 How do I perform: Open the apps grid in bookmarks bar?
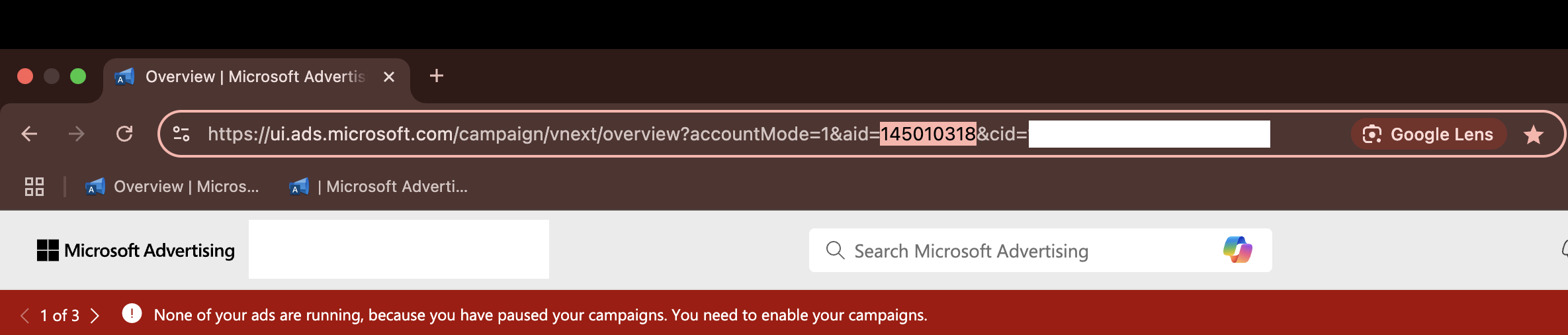click(x=34, y=187)
